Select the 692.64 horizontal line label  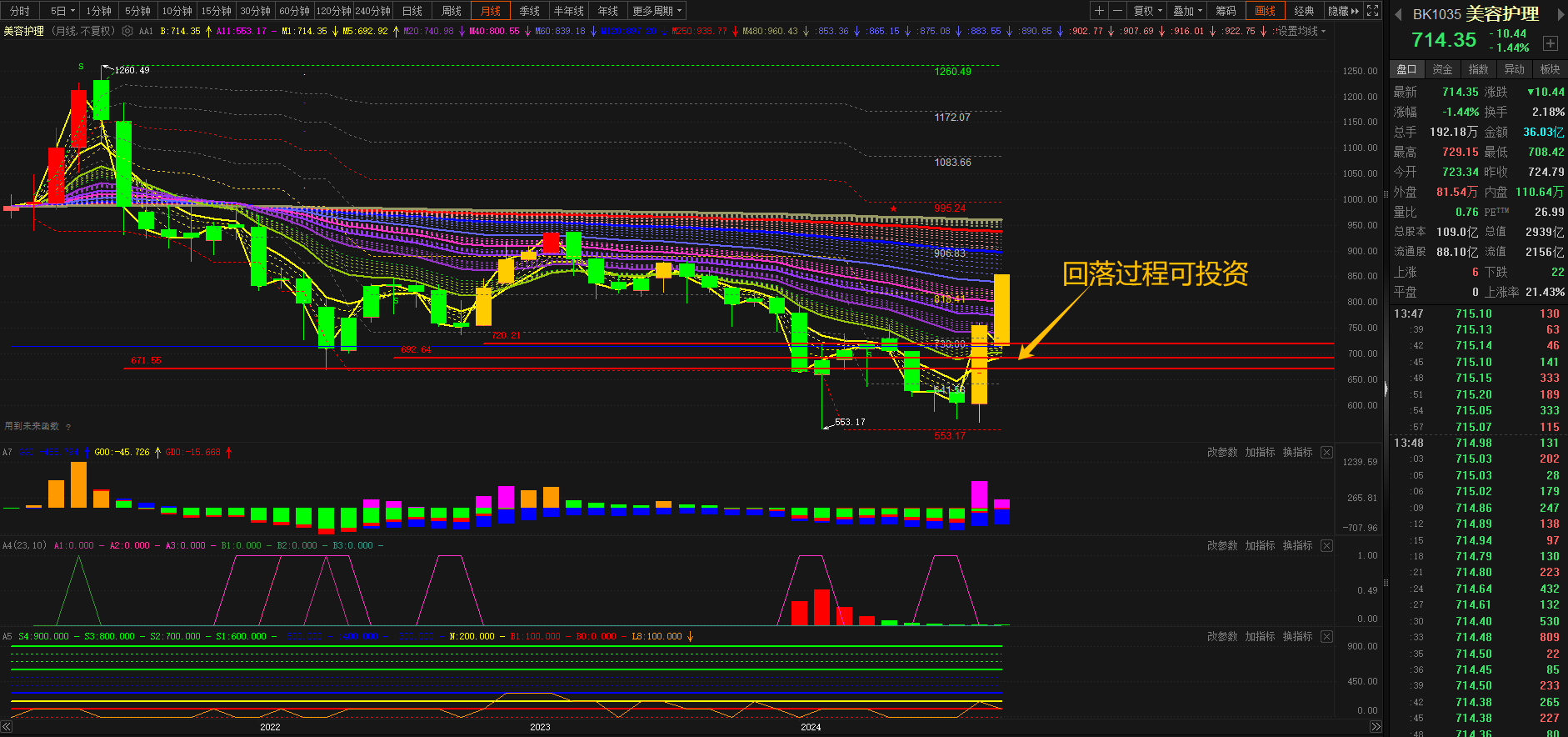pyautogui.click(x=416, y=350)
